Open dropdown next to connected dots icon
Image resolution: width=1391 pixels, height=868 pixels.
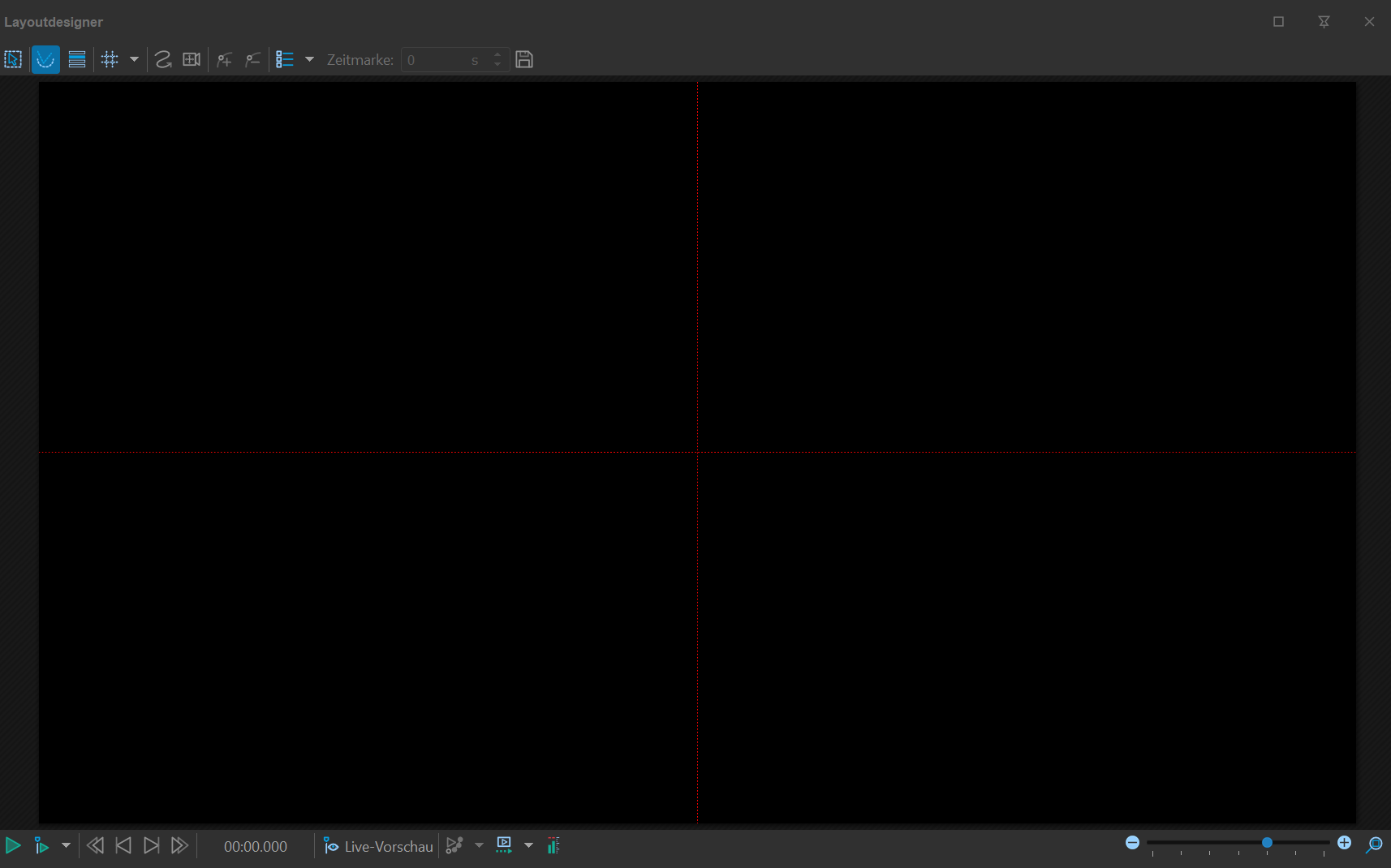(x=479, y=845)
